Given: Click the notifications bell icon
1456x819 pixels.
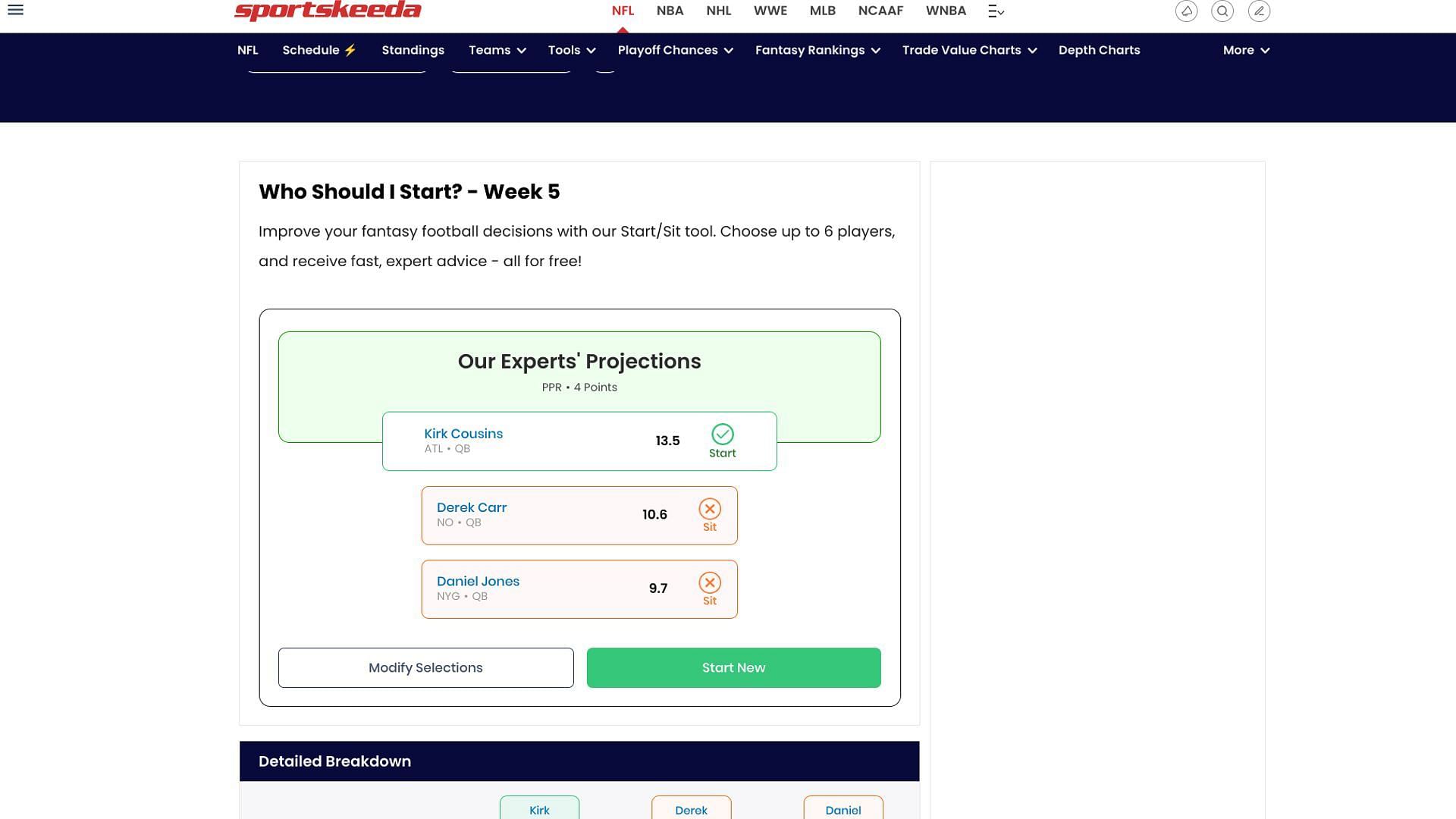Looking at the screenshot, I should pos(1186,10).
